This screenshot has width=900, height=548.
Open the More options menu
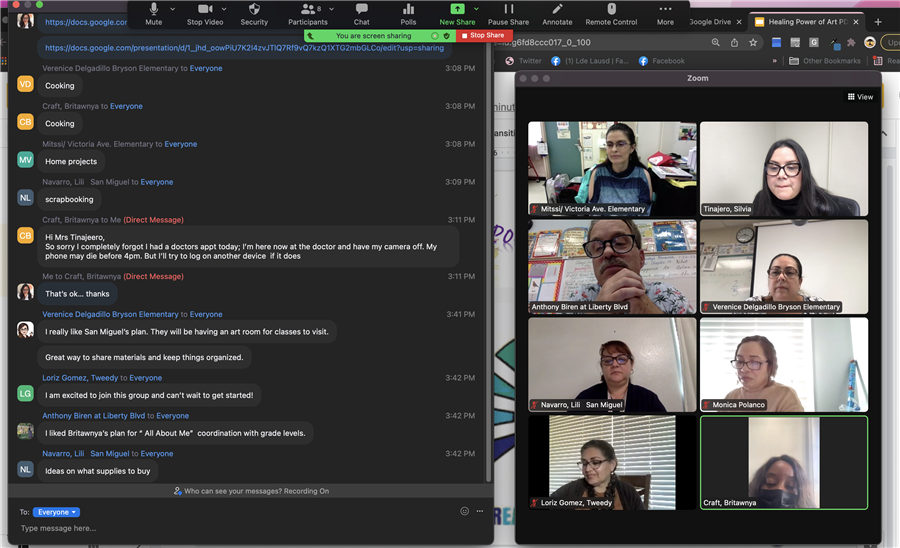[x=665, y=14]
